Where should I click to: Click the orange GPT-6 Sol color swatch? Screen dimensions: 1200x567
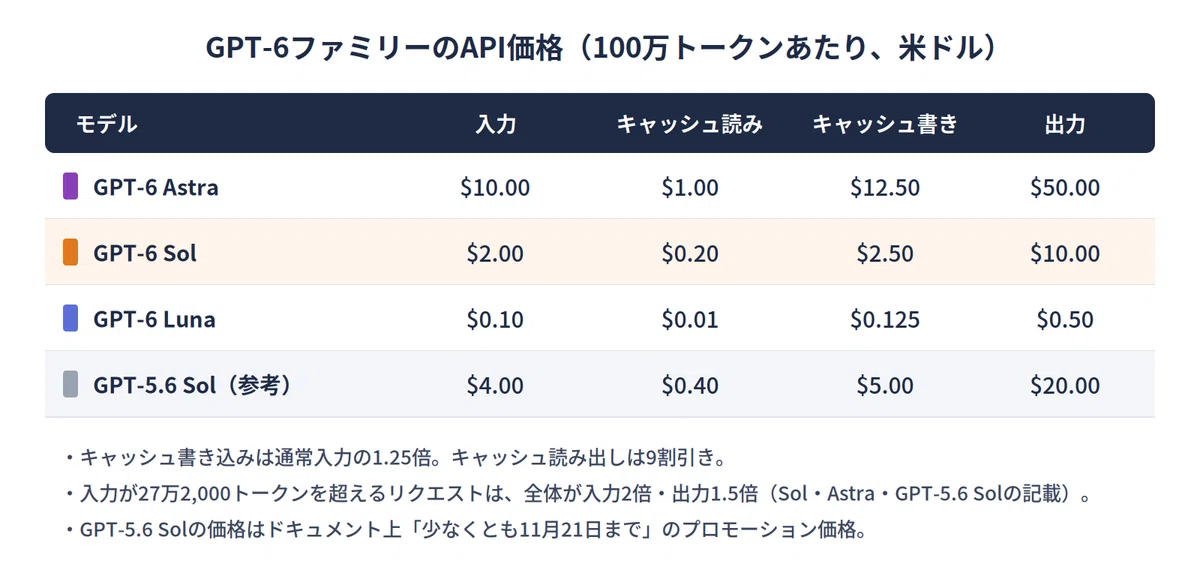point(70,252)
